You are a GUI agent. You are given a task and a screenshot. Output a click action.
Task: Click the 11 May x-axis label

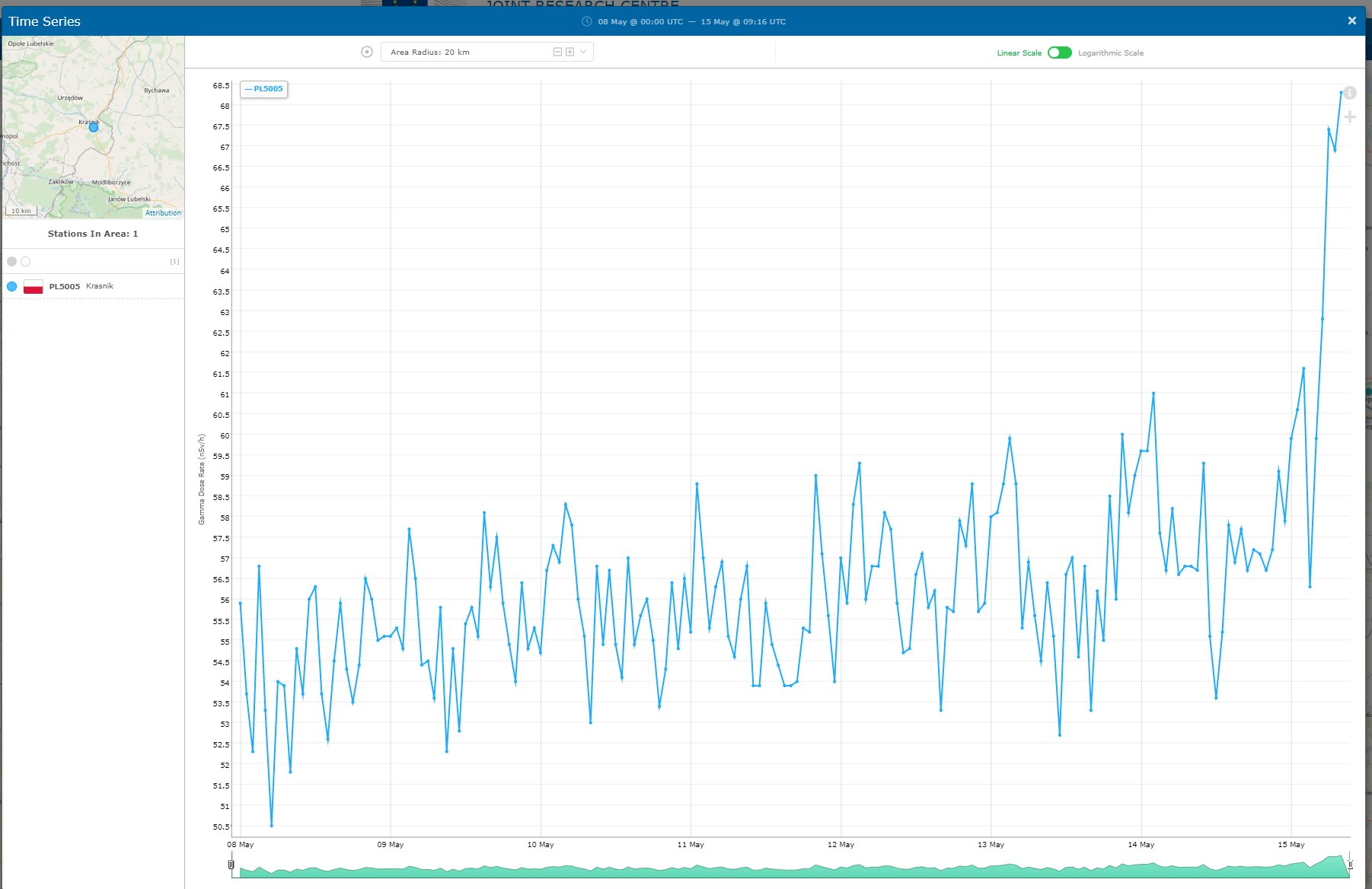[x=691, y=844]
